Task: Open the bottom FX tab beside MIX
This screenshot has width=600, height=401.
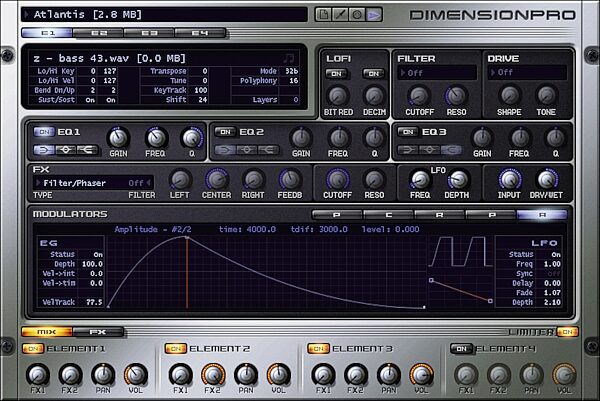Action: tap(98, 332)
